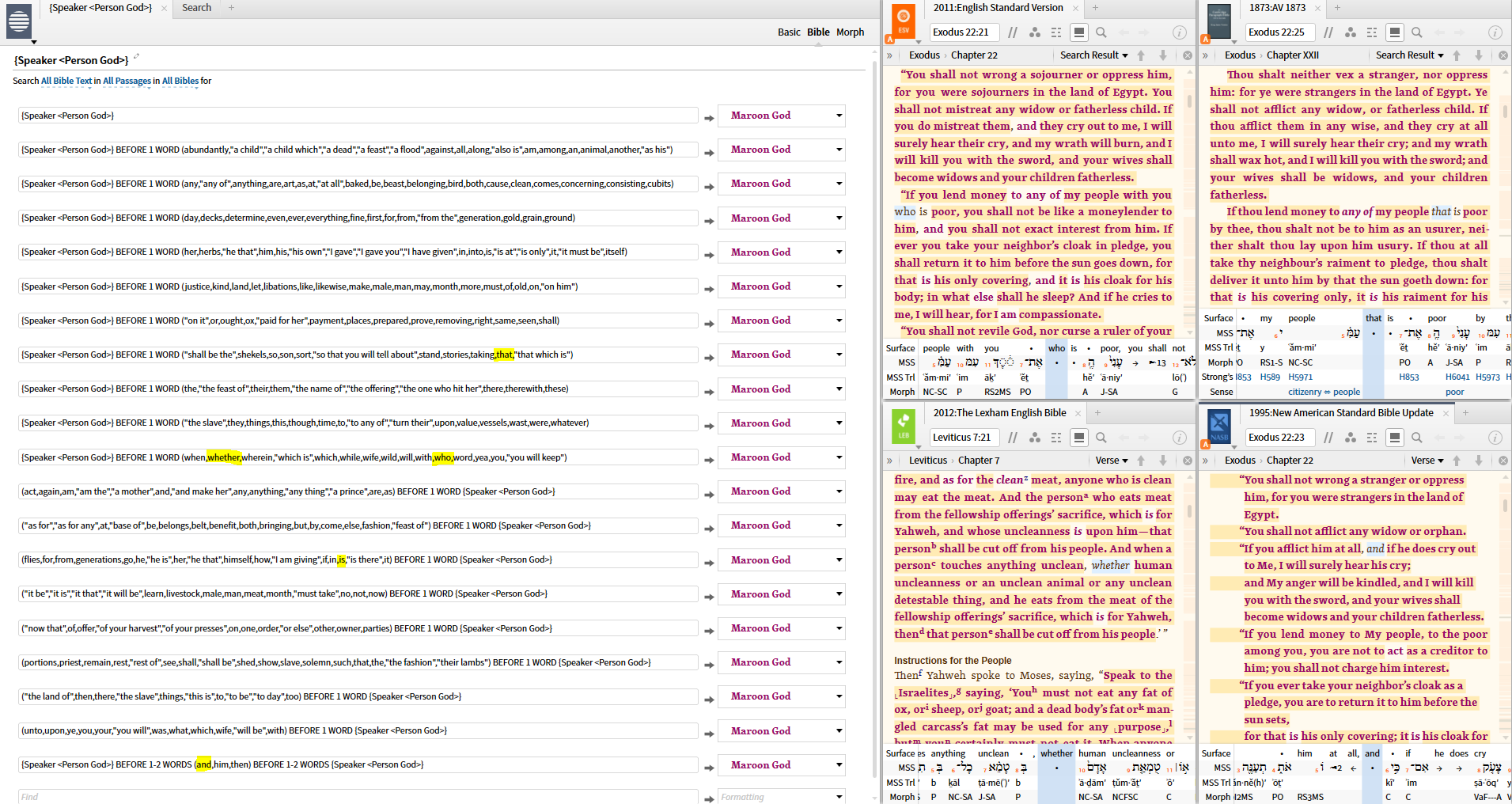Open multiple resources view in ESV panel
The width and height of the screenshot is (1512, 804).
click(1056, 32)
